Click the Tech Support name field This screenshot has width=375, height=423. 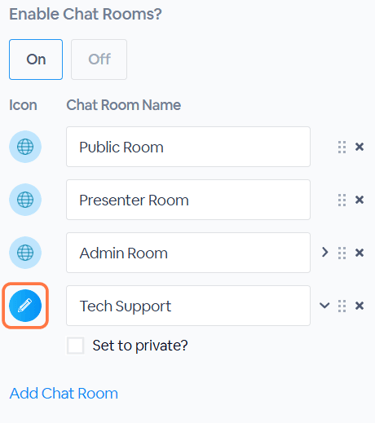pos(188,306)
